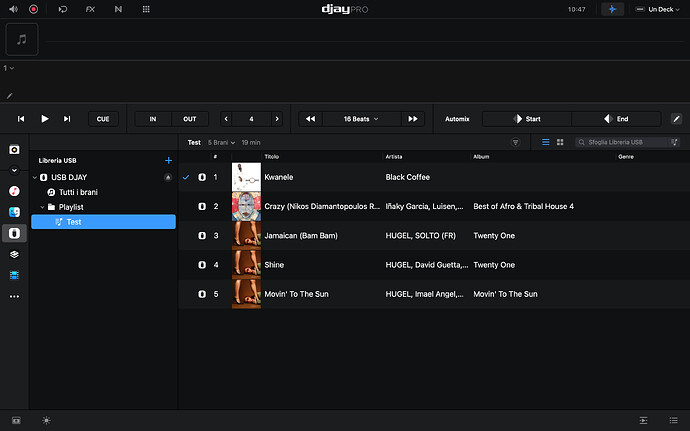Eject the USB DJAY drive
The width and height of the screenshot is (690, 431).
168,177
